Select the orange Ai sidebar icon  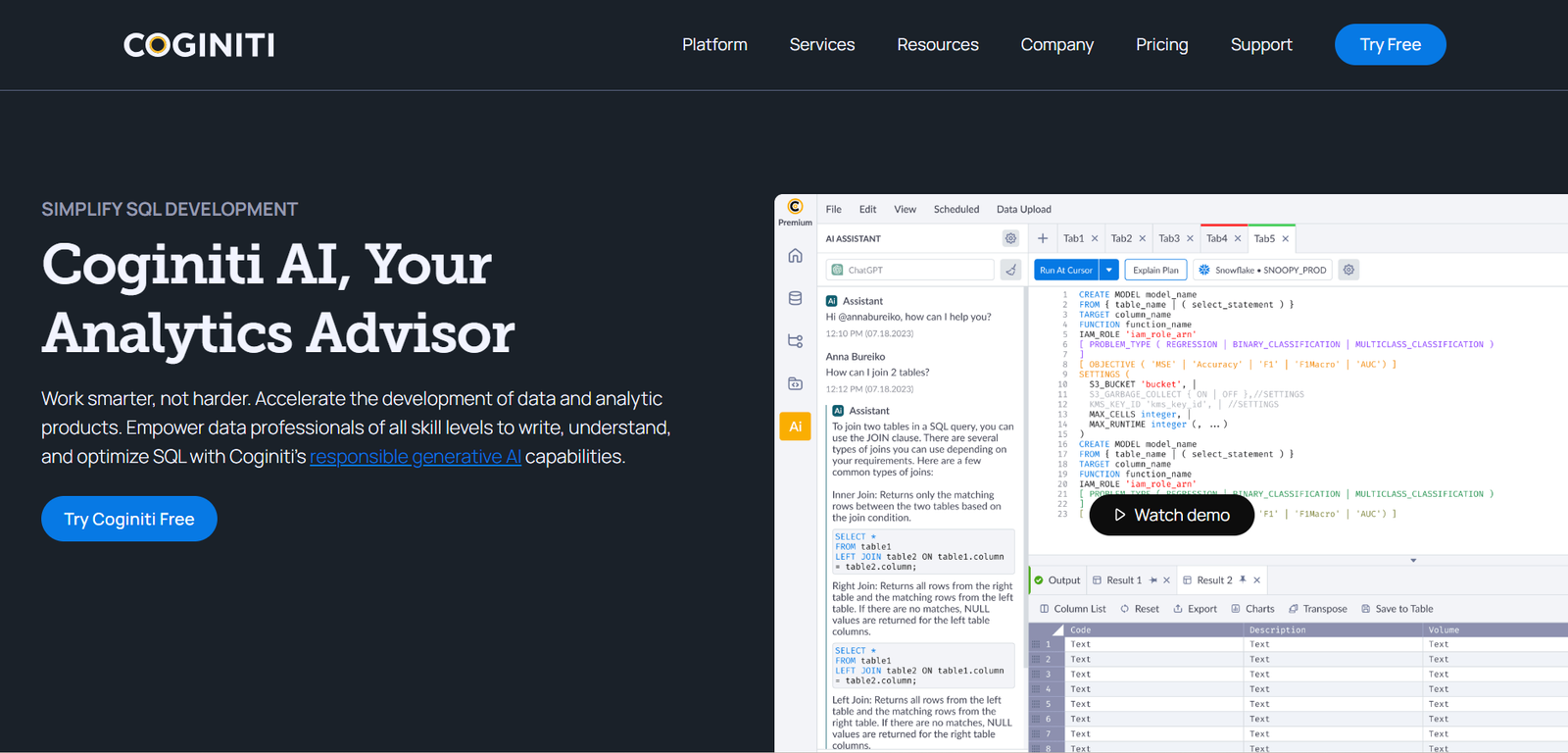click(795, 427)
